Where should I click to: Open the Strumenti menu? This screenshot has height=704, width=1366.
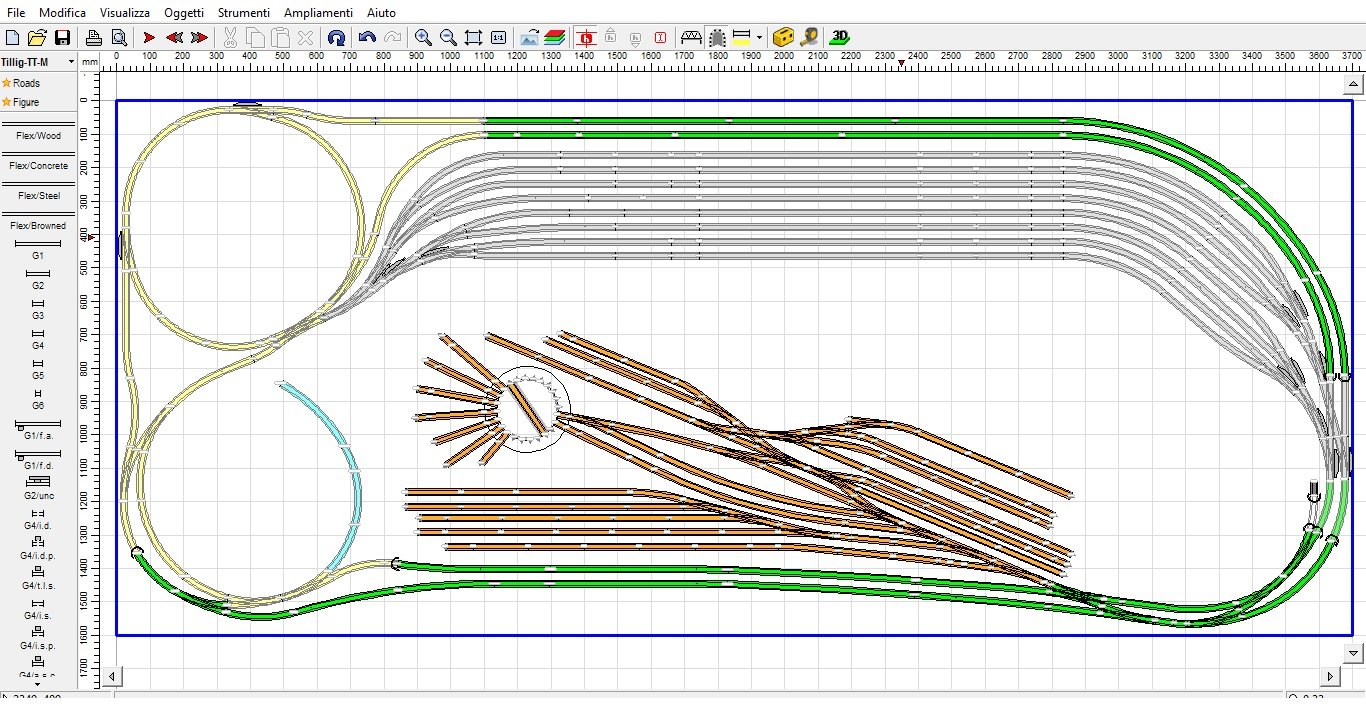(x=244, y=13)
